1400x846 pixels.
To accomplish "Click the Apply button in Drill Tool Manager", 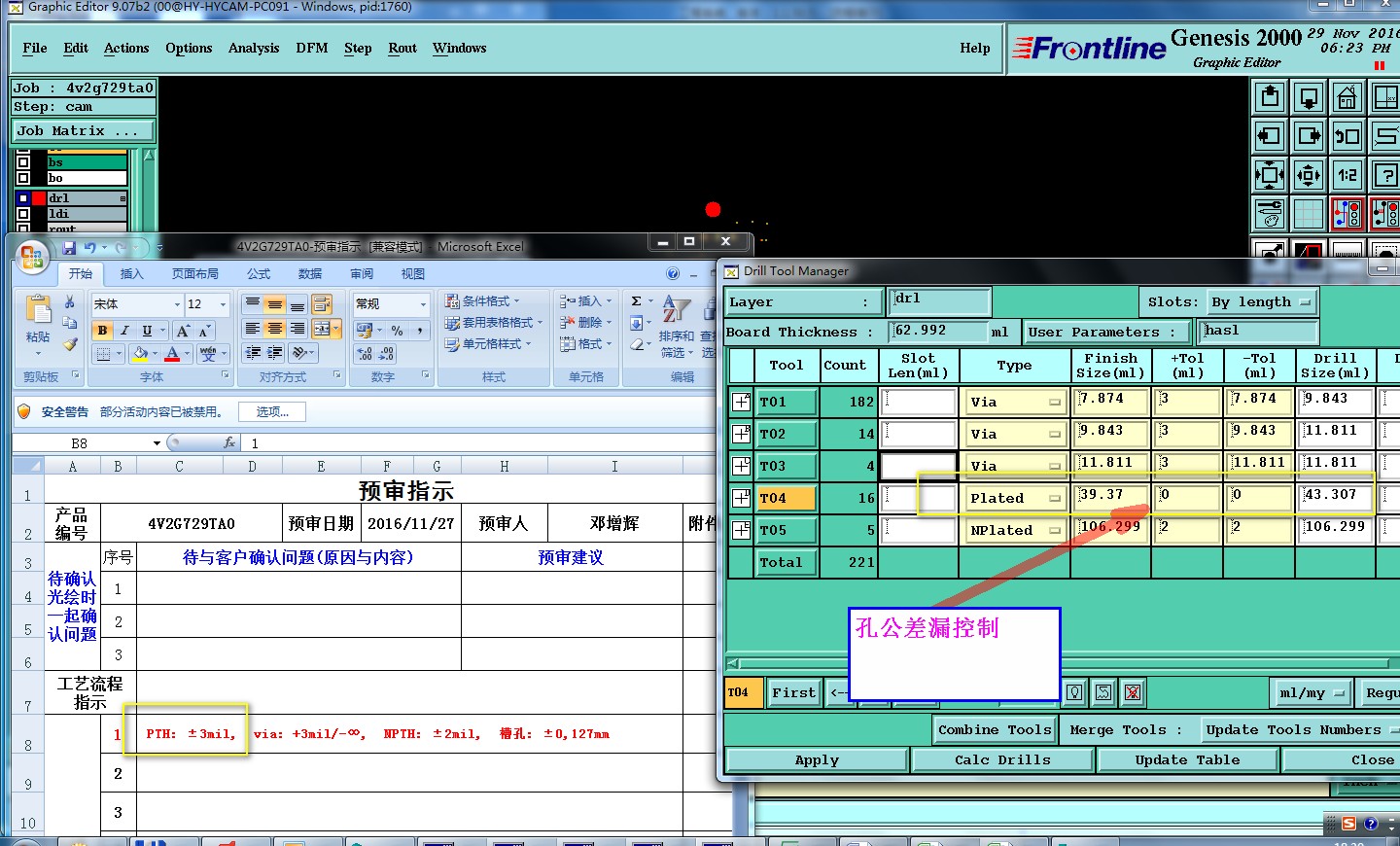I will [x=817, y=760].
